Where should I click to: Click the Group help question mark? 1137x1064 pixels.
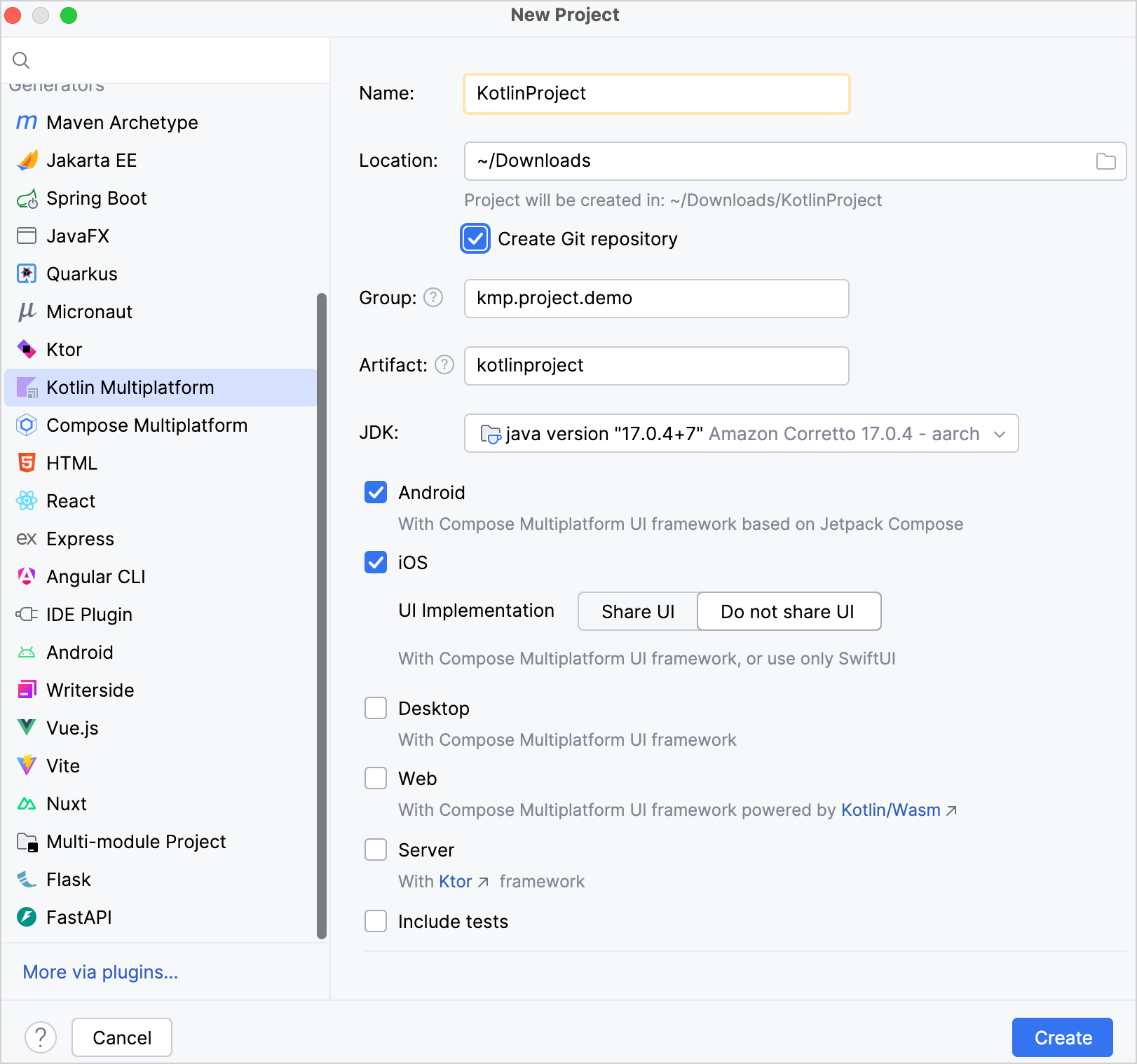[x=433, y=297]
